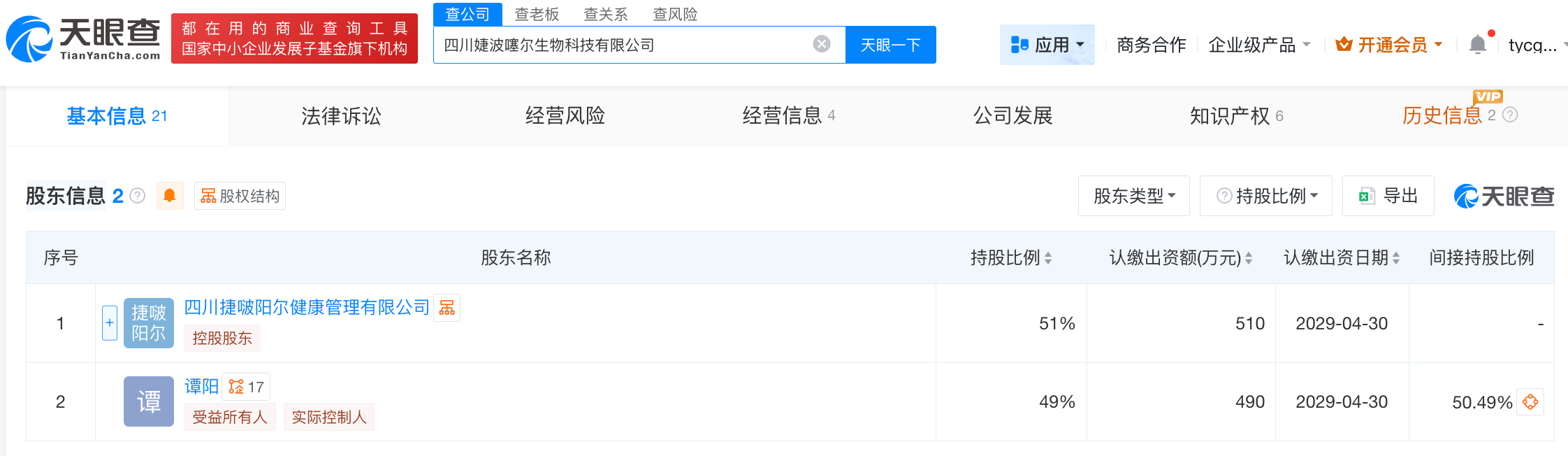Expand the first shareholder row with plus

click(110, 323)
